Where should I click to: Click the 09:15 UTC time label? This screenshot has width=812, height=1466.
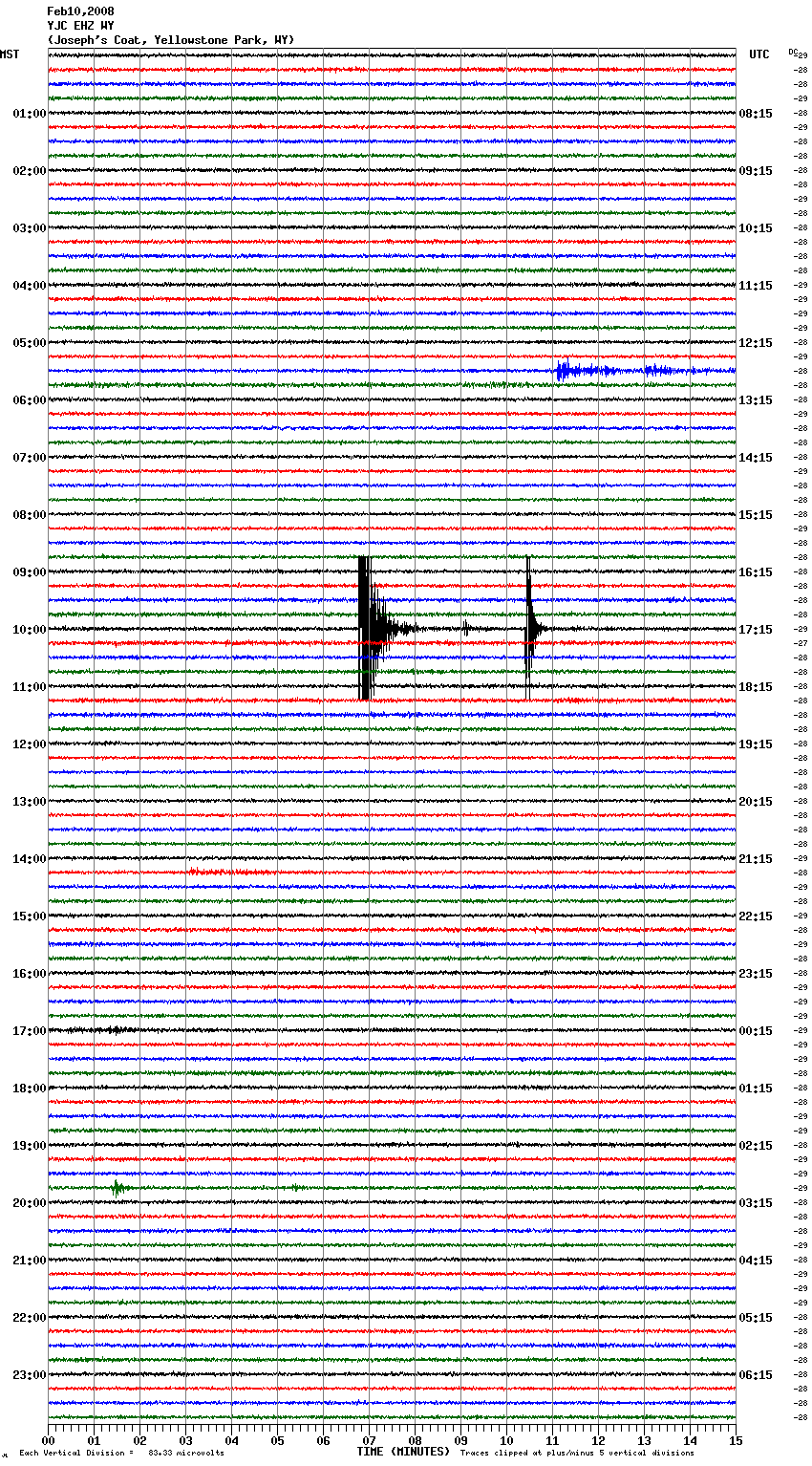(756, 171)
